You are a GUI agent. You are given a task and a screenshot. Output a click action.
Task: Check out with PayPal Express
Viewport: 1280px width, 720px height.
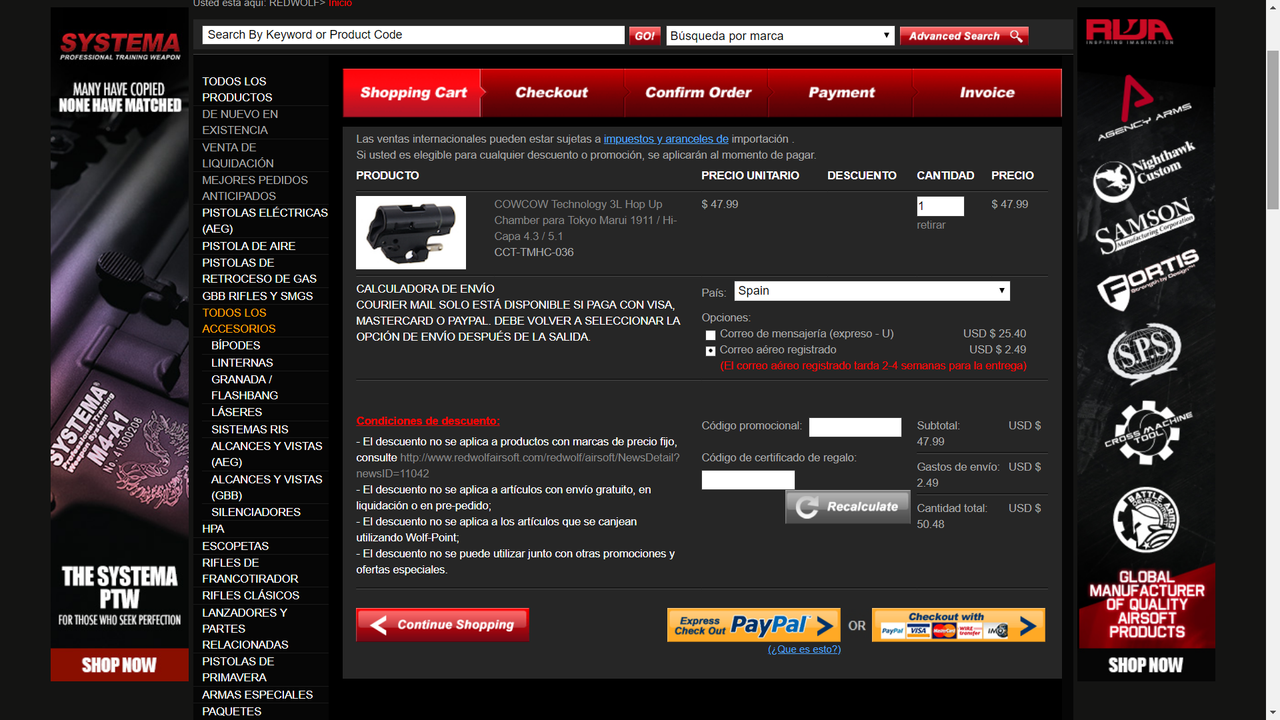pyautogui.click(x=754, y=625)
